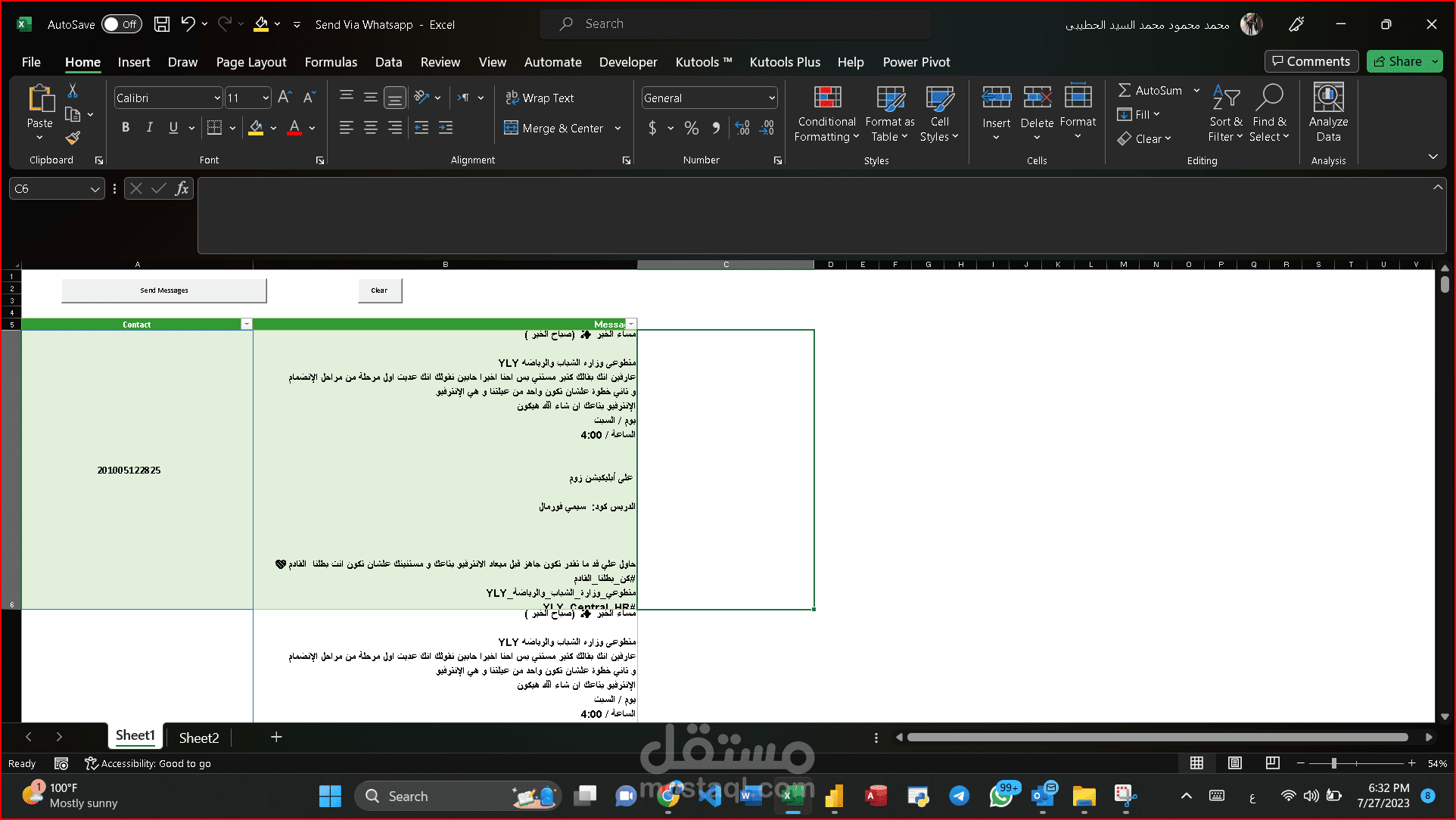The width and height of the screenshot is (1456, 820).
Task: Switch to the Formulas ribbon tab
Action: tap(331, 62)
